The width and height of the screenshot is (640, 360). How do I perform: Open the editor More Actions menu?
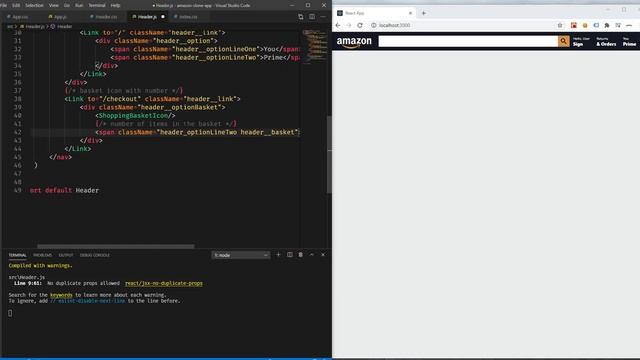(323, 17)
